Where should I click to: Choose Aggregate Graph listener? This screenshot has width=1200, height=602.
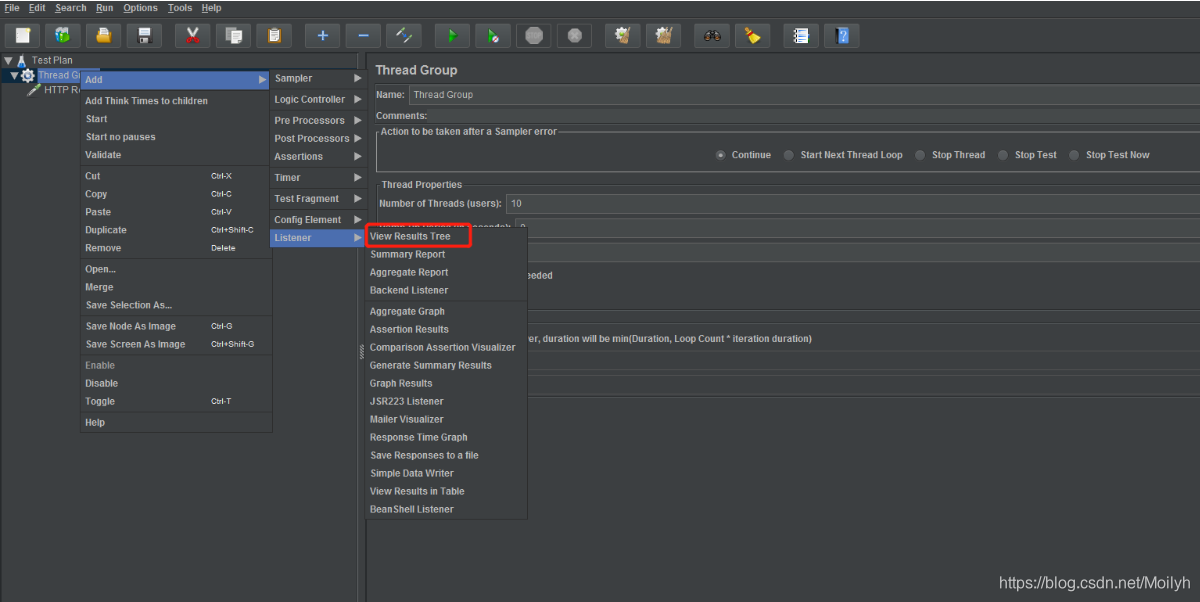pyautogui.click(x=446, y=311)
